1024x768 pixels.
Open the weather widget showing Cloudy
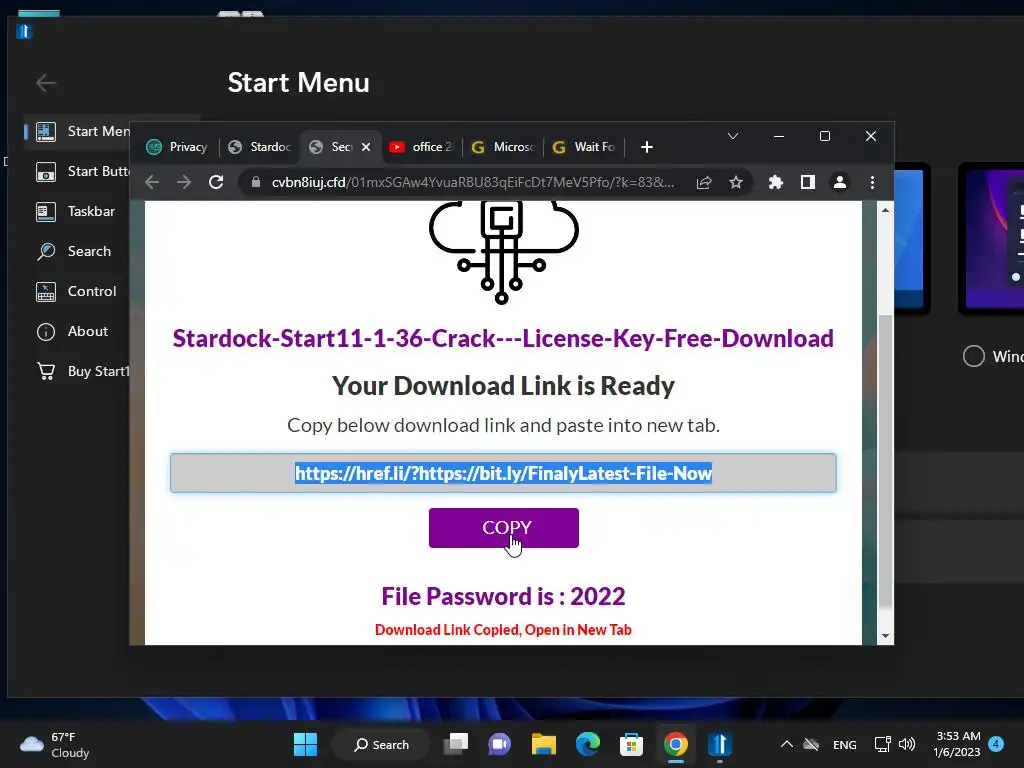tap(54, 744)
